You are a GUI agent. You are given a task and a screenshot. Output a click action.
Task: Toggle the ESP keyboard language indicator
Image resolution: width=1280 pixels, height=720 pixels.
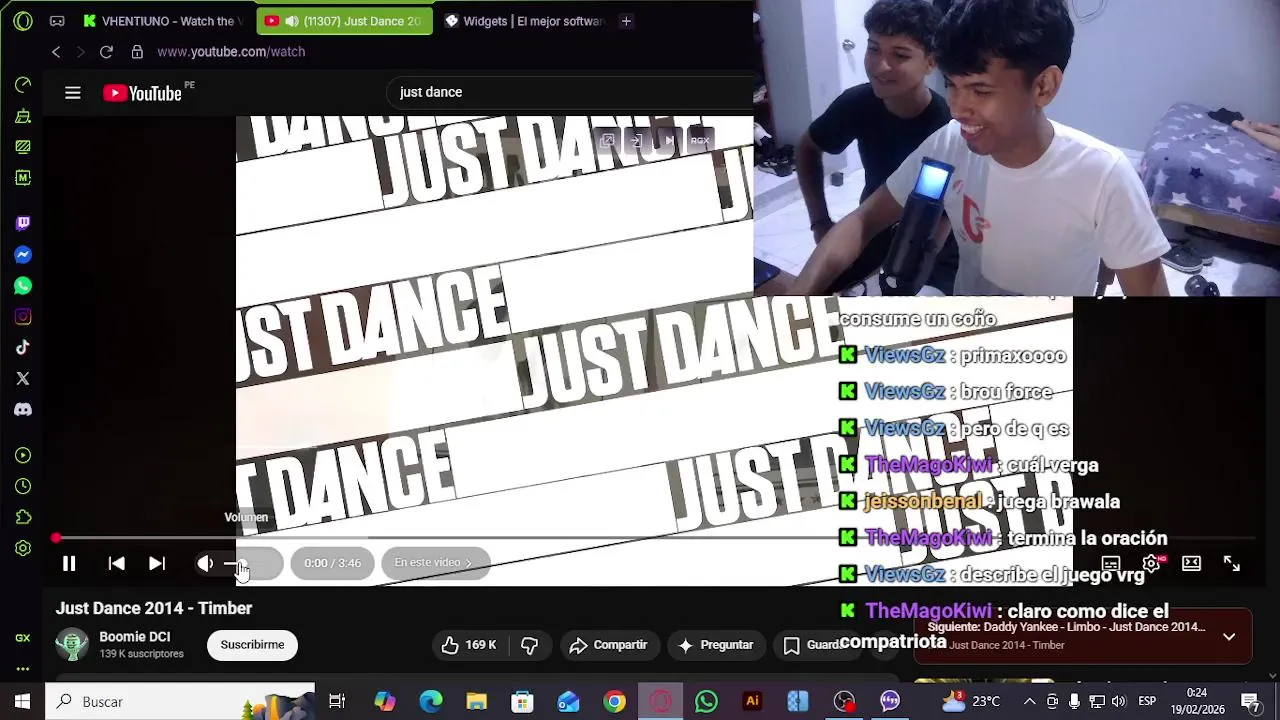click(1147, 702)
